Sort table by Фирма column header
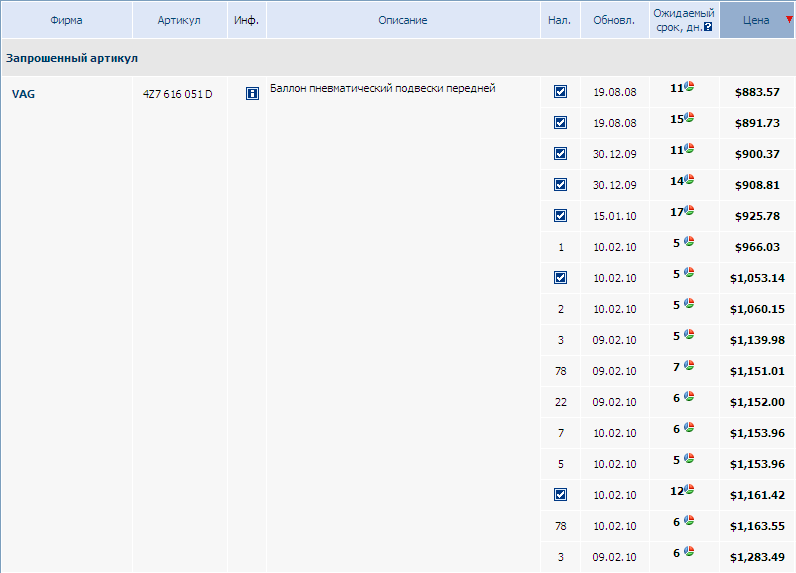 67,20
